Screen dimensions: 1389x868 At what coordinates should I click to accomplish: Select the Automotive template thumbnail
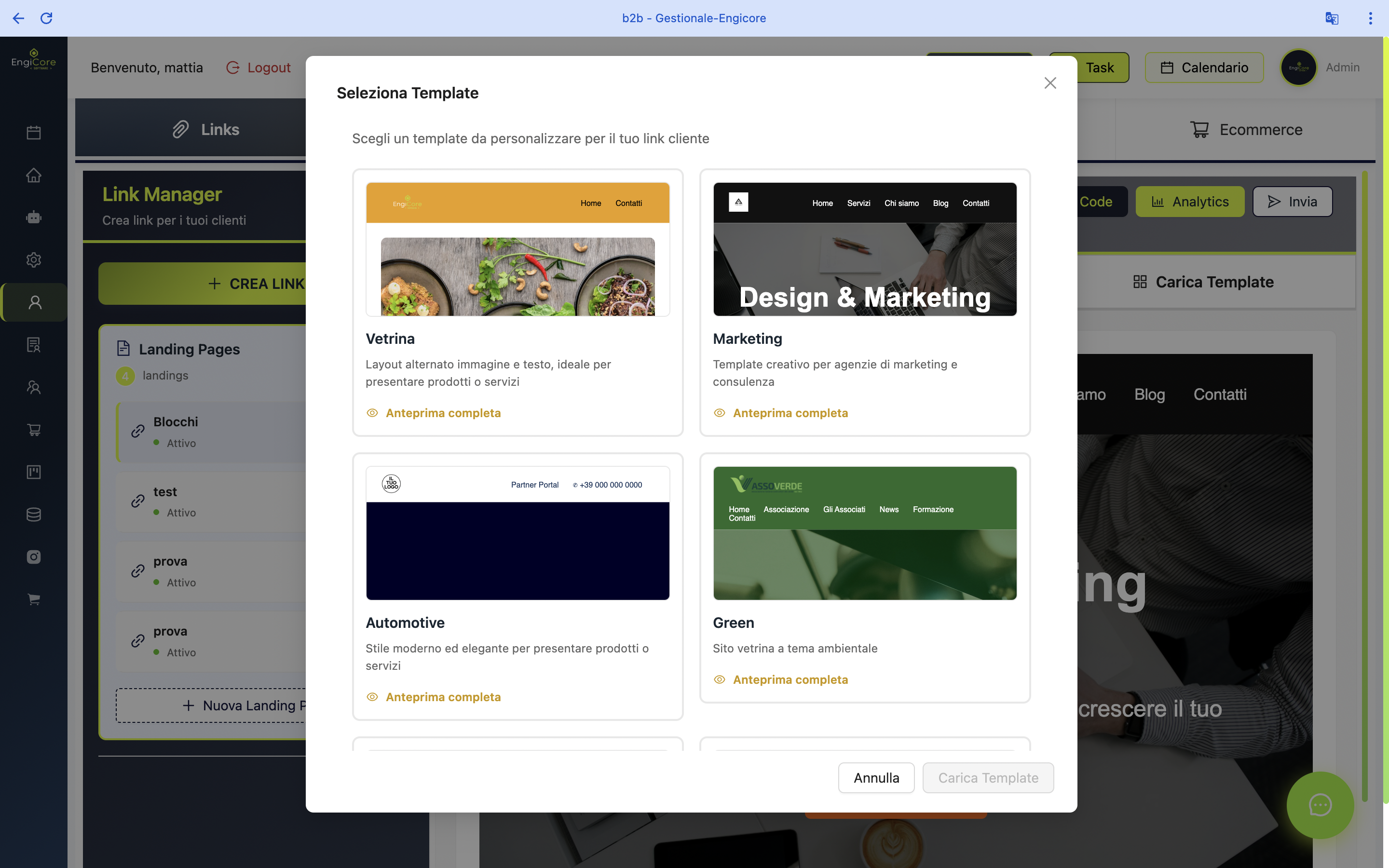point(517,533)
